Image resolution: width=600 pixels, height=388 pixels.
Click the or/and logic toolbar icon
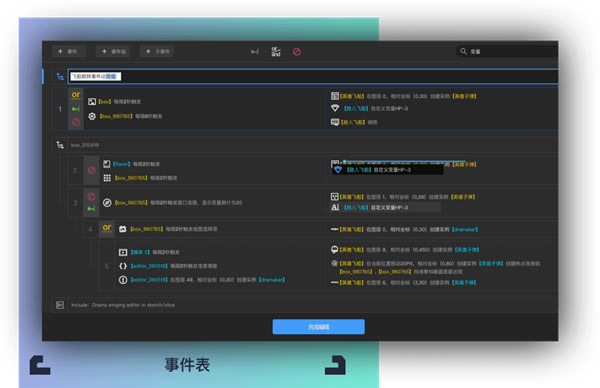(x=276, y=52)
